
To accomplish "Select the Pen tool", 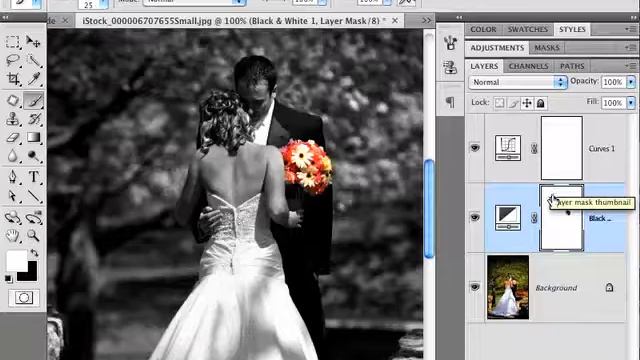I will pyautogui.click(x=12, y=177).
